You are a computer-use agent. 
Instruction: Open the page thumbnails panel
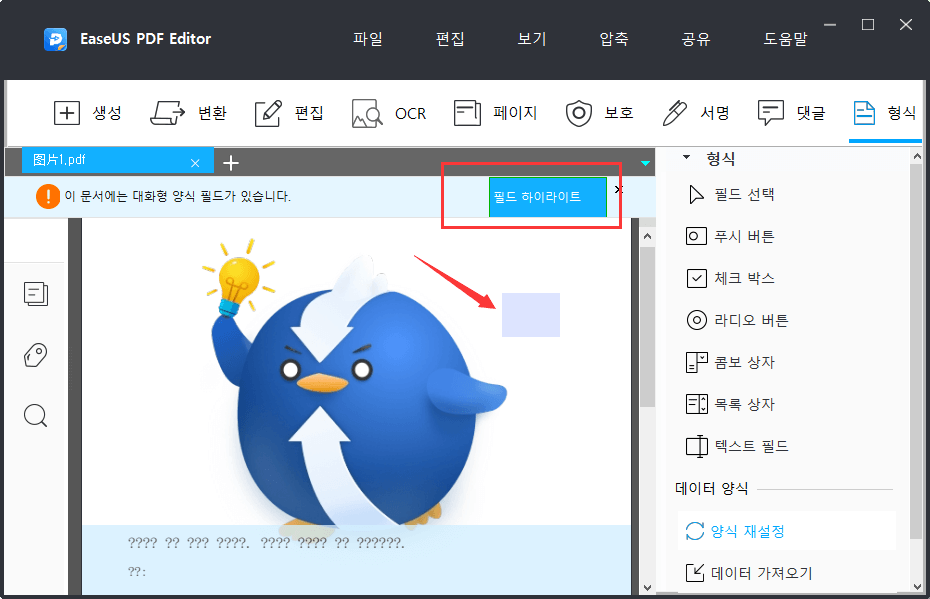(x=35, y=294)
